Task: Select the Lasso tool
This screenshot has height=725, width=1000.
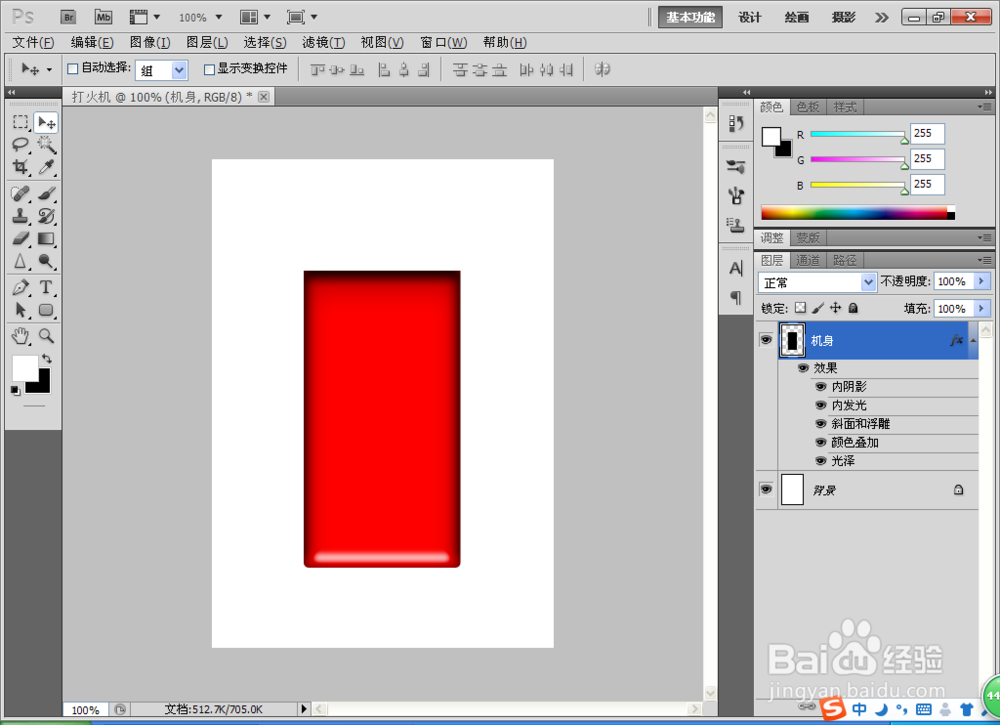Action: pos(20,145)
